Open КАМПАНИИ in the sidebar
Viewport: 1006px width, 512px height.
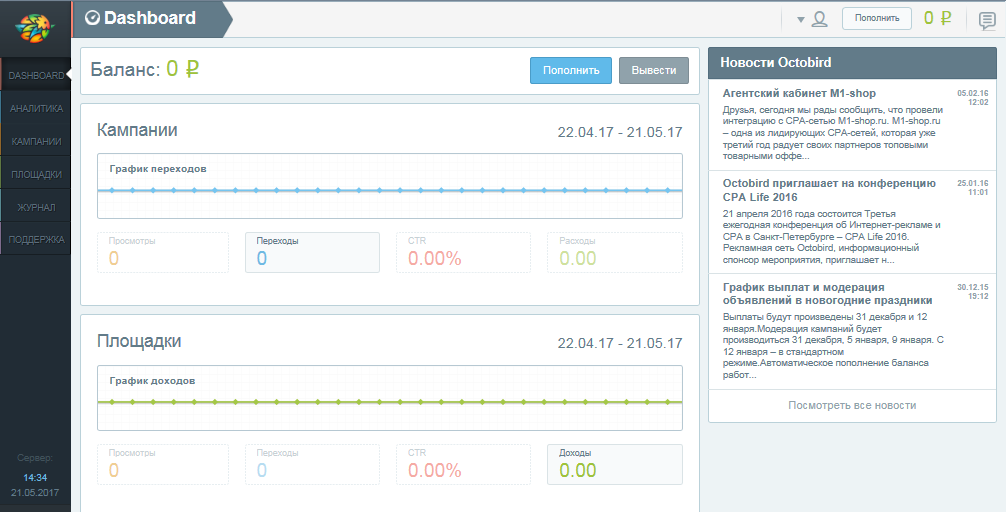coord(35,141)
